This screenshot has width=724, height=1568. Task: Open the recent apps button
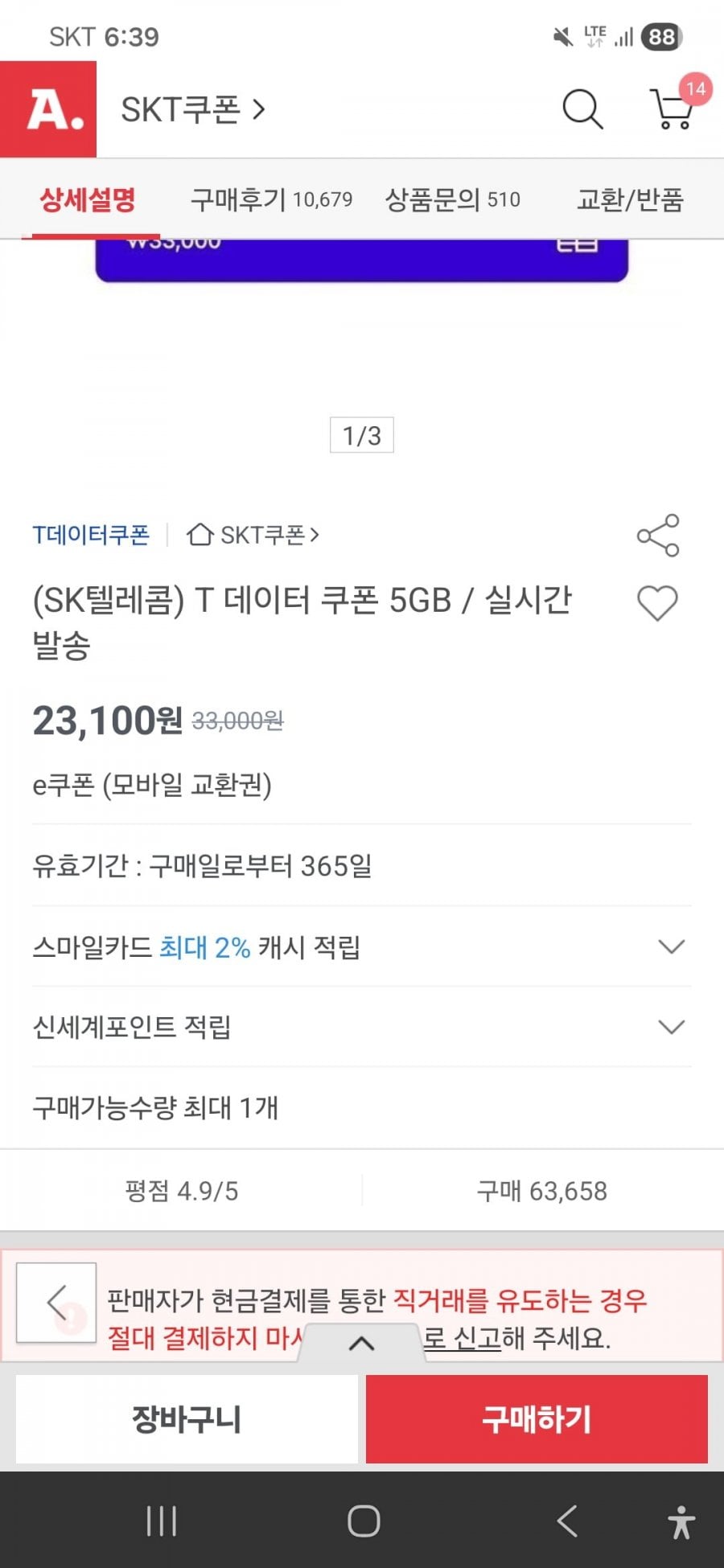[x=162, y=1521]
